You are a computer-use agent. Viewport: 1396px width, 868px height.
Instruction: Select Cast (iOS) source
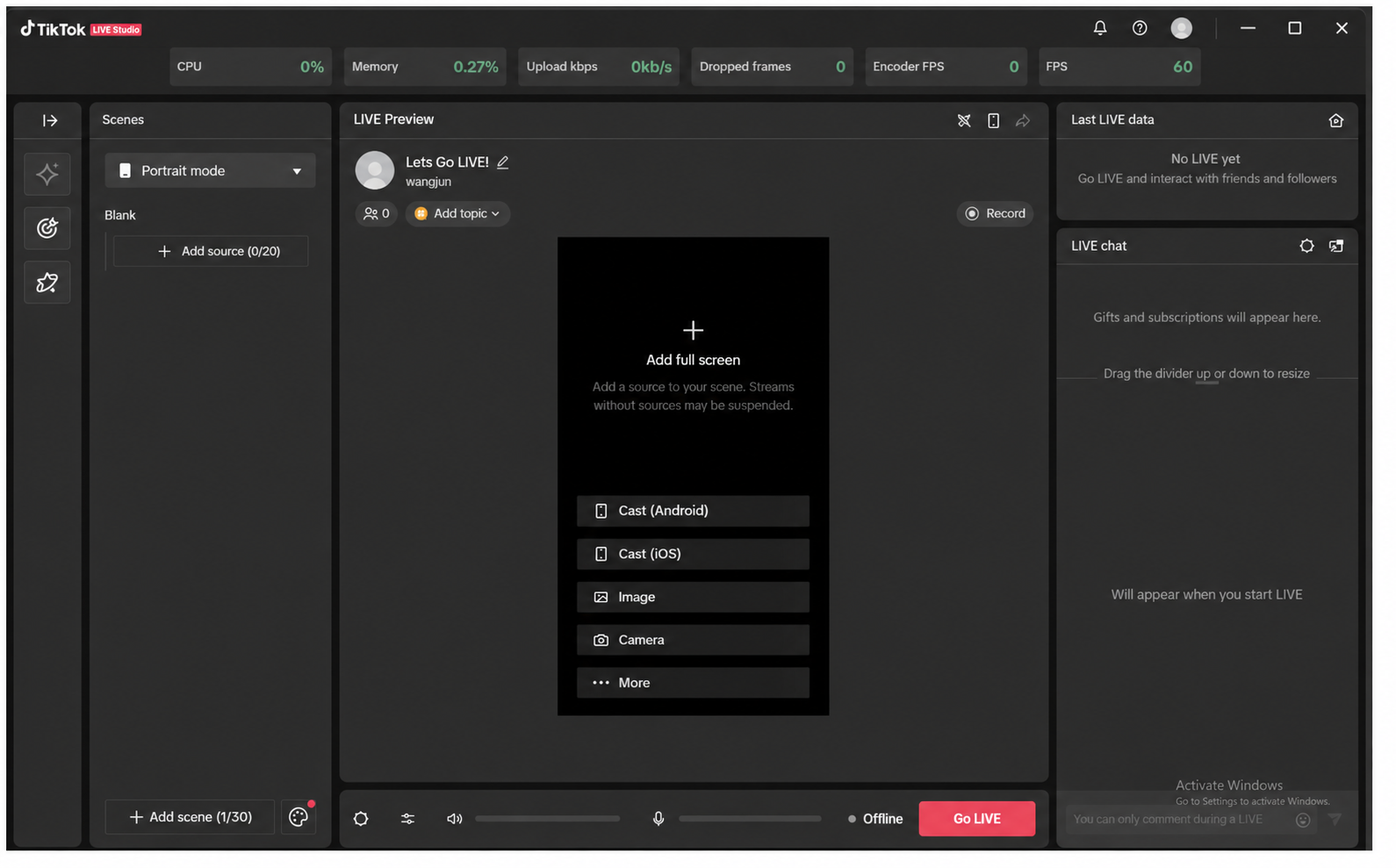[693, 554]
